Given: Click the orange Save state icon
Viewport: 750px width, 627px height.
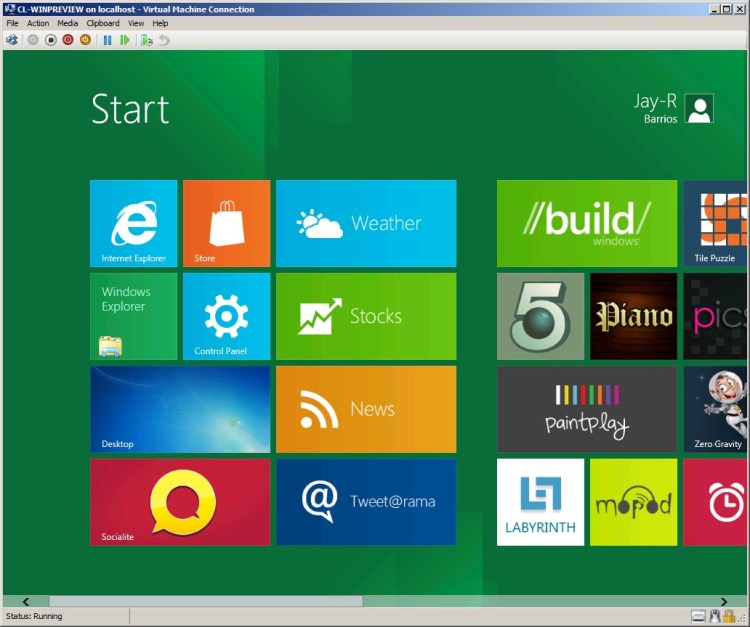Looking at the screenshot, I should coord(85,40).
